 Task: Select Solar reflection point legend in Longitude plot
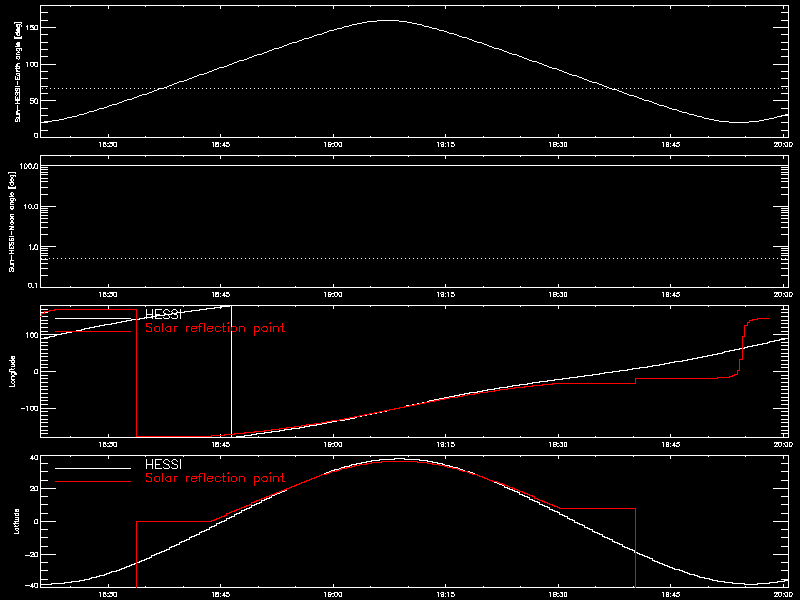[215, 328]
